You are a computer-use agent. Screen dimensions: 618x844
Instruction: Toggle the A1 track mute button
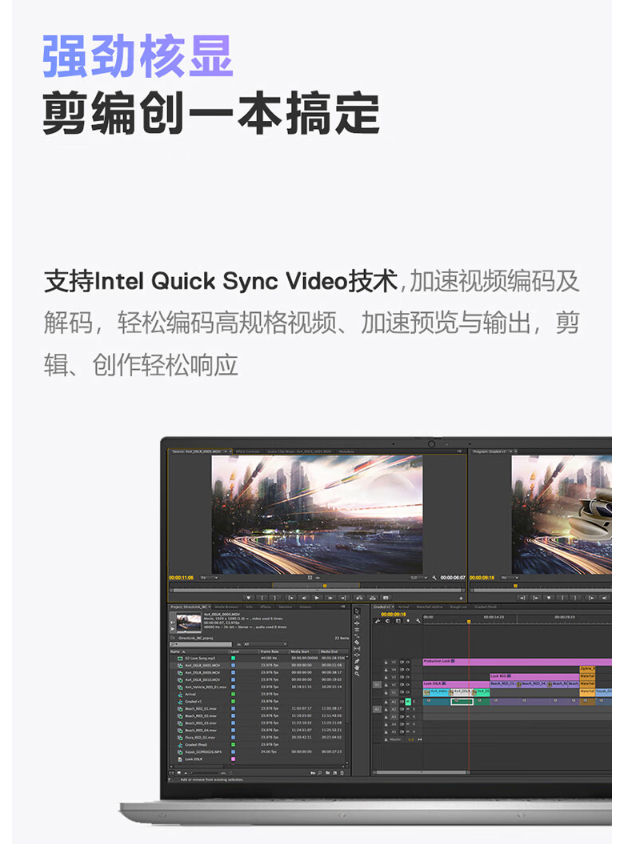pos(408,702)
